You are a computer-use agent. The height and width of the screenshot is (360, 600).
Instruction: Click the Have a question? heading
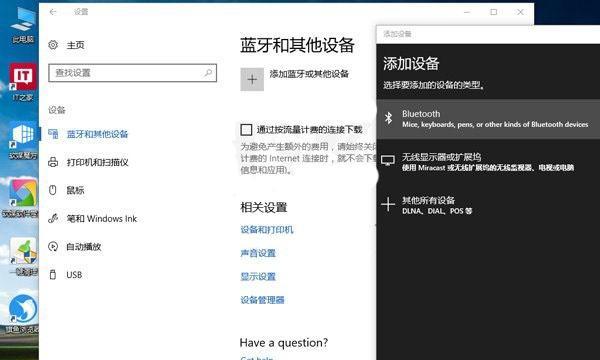coord(284,343)
